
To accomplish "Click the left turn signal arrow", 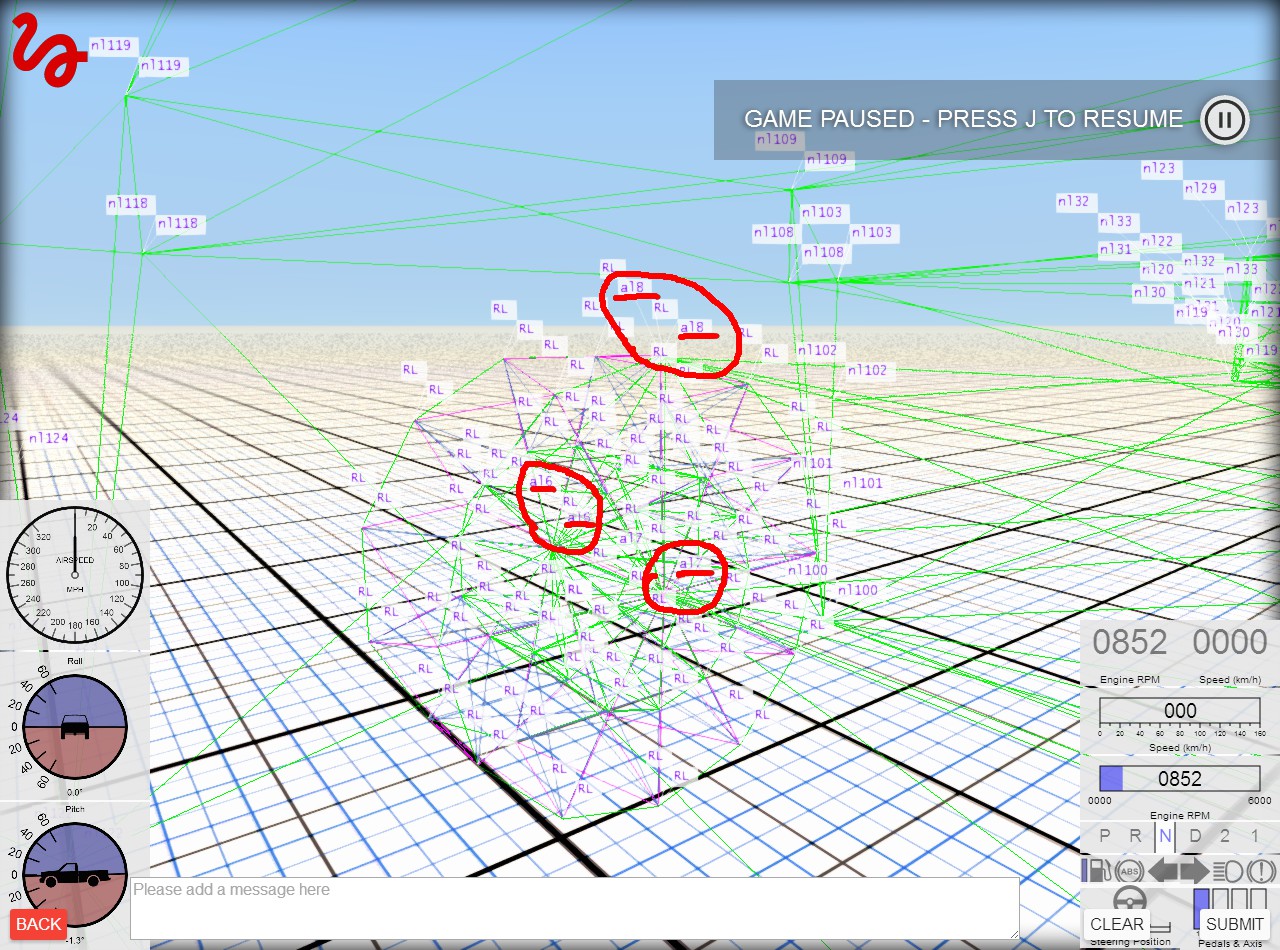I will (1163, 870).
